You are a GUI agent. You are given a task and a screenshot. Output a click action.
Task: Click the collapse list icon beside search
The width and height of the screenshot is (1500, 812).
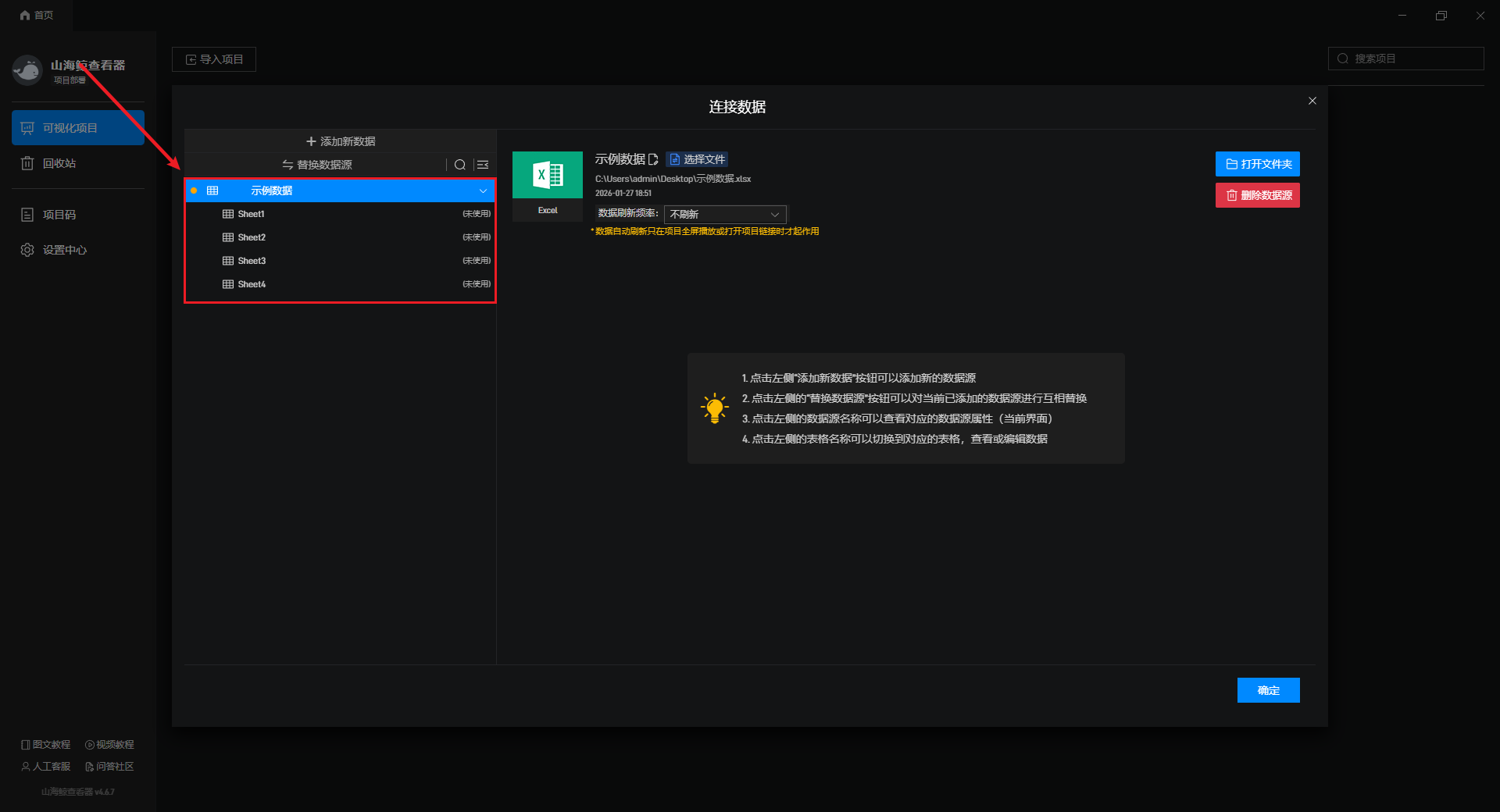click(483, 165)
